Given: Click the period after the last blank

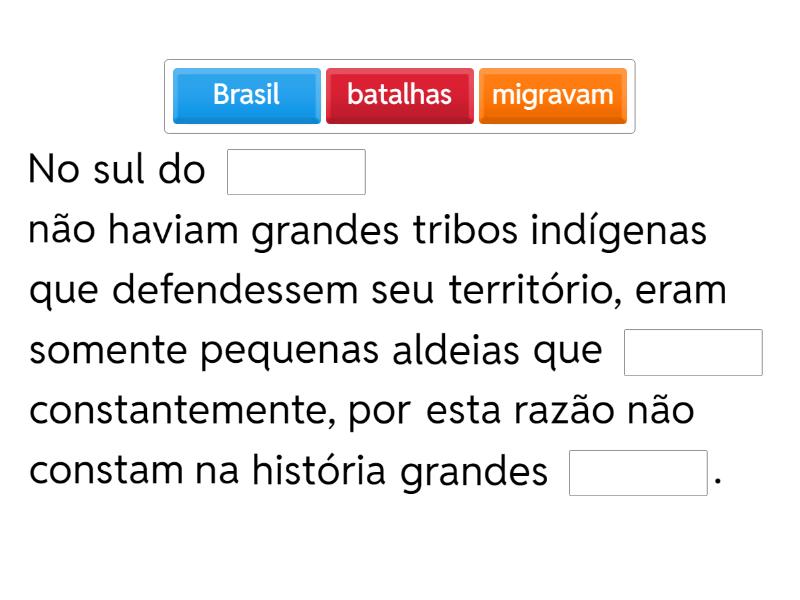Looking at the screenshot, I should [x=717, y=482].
